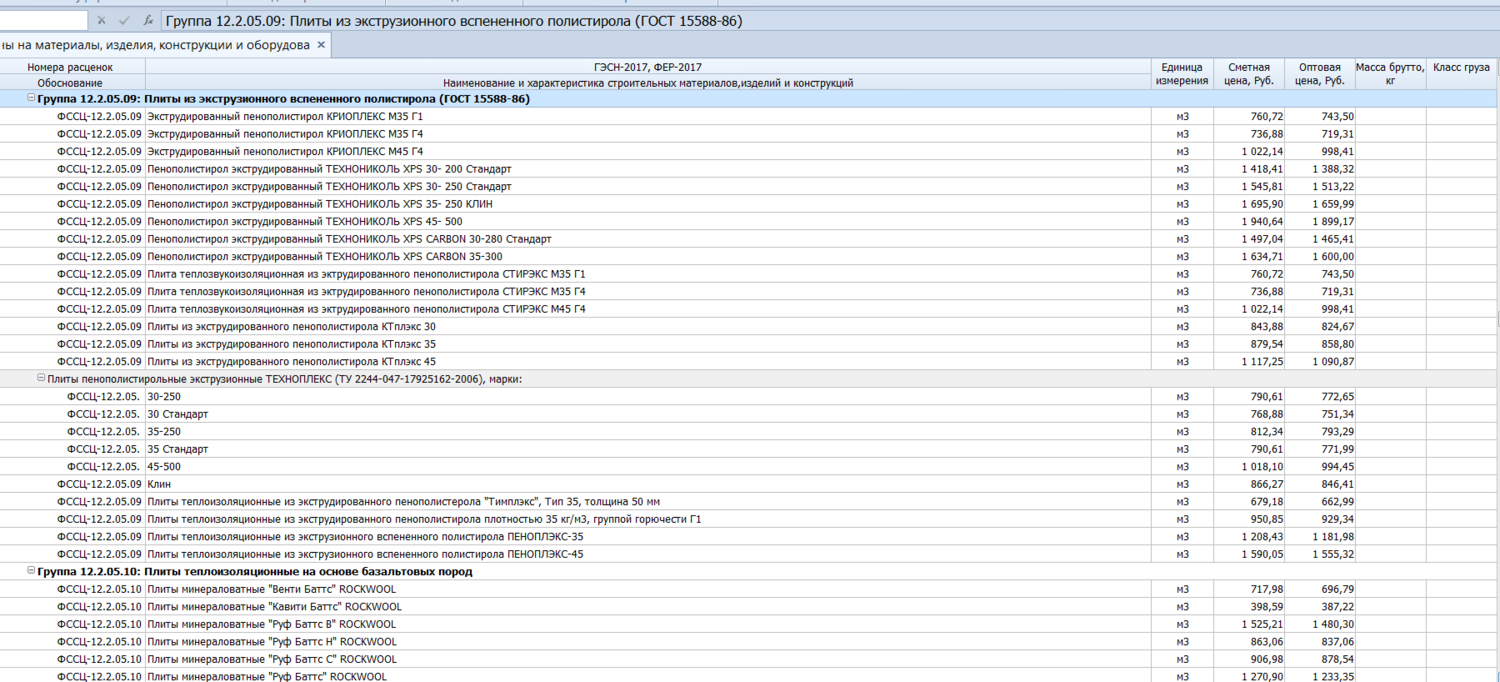1500x682 pixels.
Task: Select the КТплэкс 30 plates row
Action: (291, 326)
